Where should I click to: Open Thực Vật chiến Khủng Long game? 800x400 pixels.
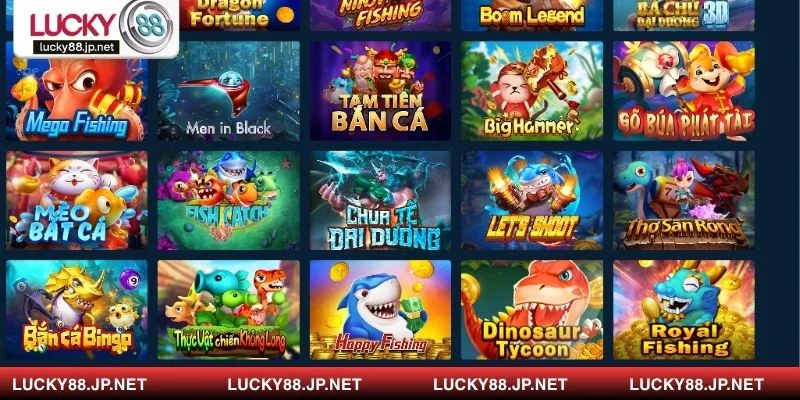click(229, 310)
